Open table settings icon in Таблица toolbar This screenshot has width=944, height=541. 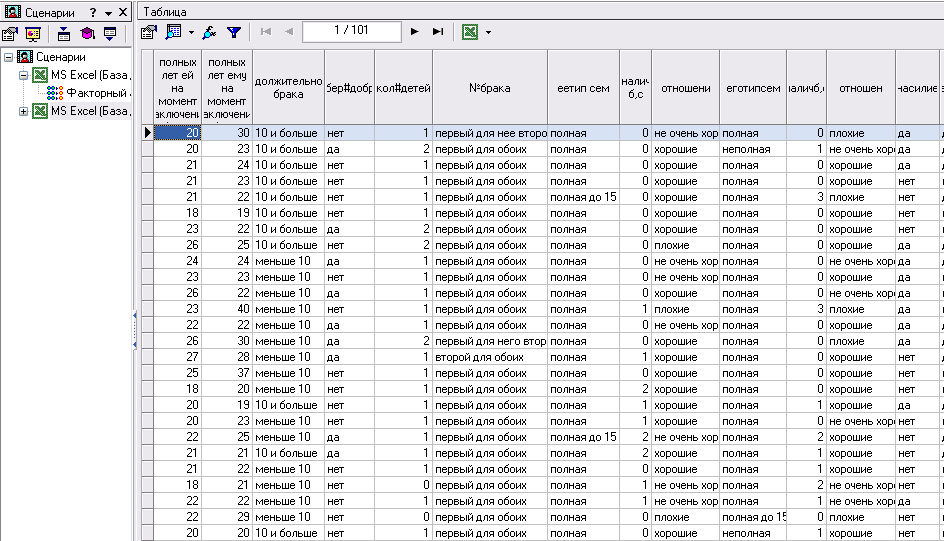coord(149,32)
